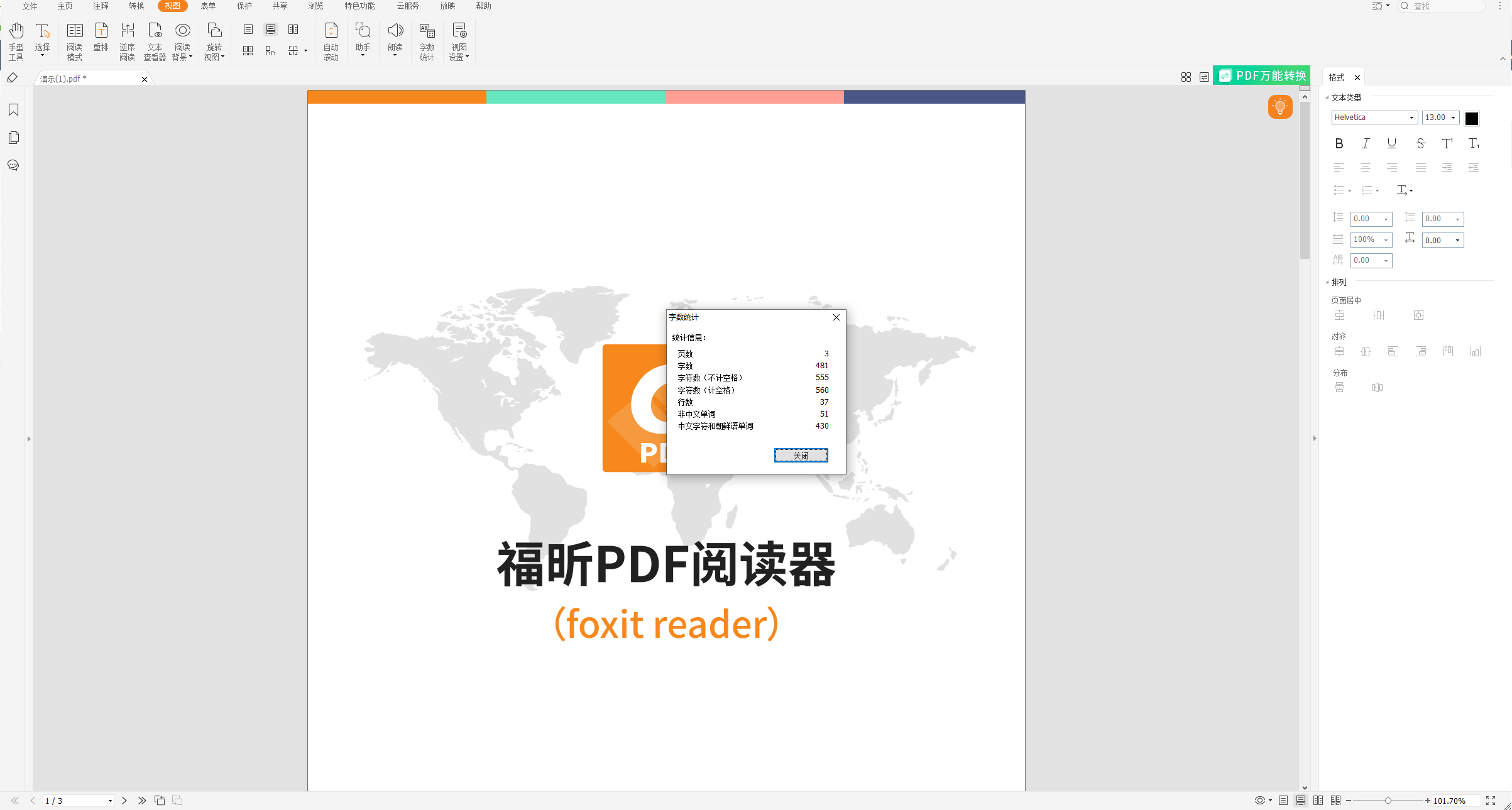This screenshot has width=1512, height=810.
Task: Toggle underline formatting in format panel
Action: coord(1392,143)
